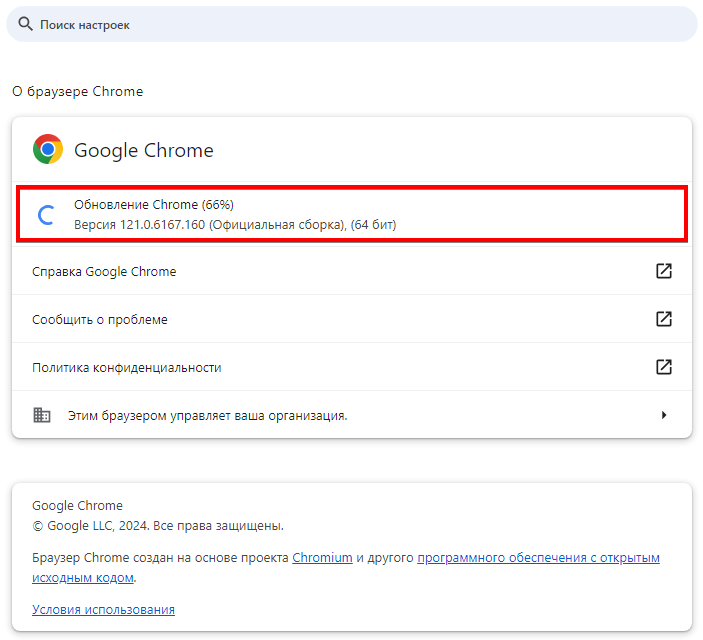Image resolution: width=703 pixels, height=640 pixels.
Task: Expand the managed browser arrow
Action: pyautogui.click(x=664, y=415)
